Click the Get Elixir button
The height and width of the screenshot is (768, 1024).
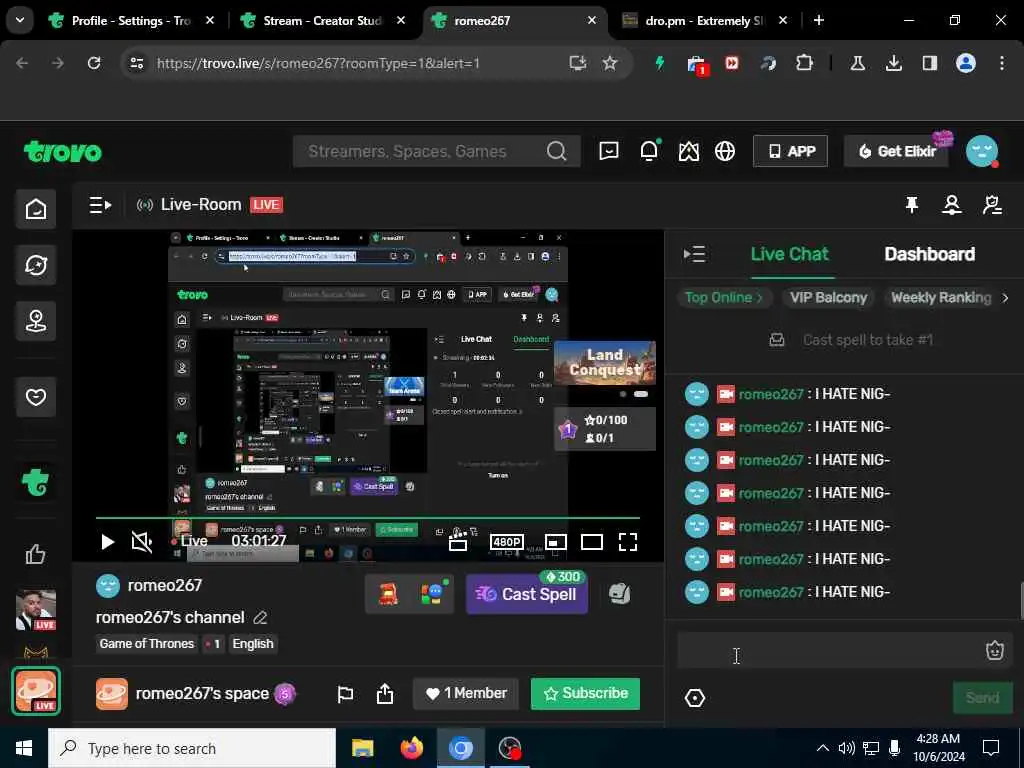(x=897, y=152)
